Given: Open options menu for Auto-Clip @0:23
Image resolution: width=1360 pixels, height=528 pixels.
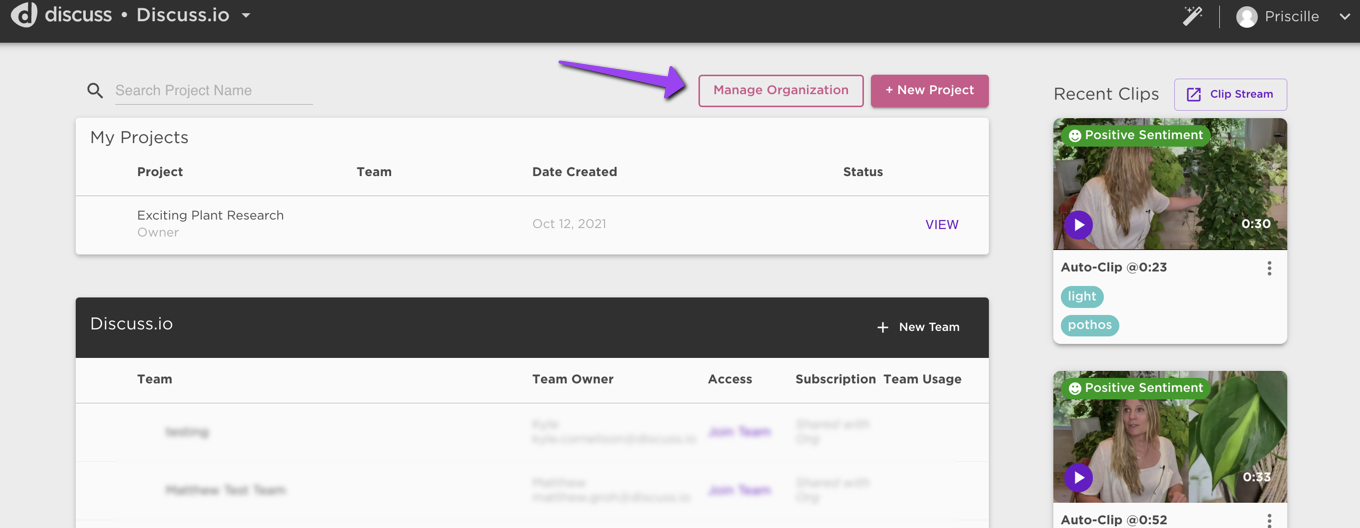Looking at the screenshot, I should (x=1269, y=268).
